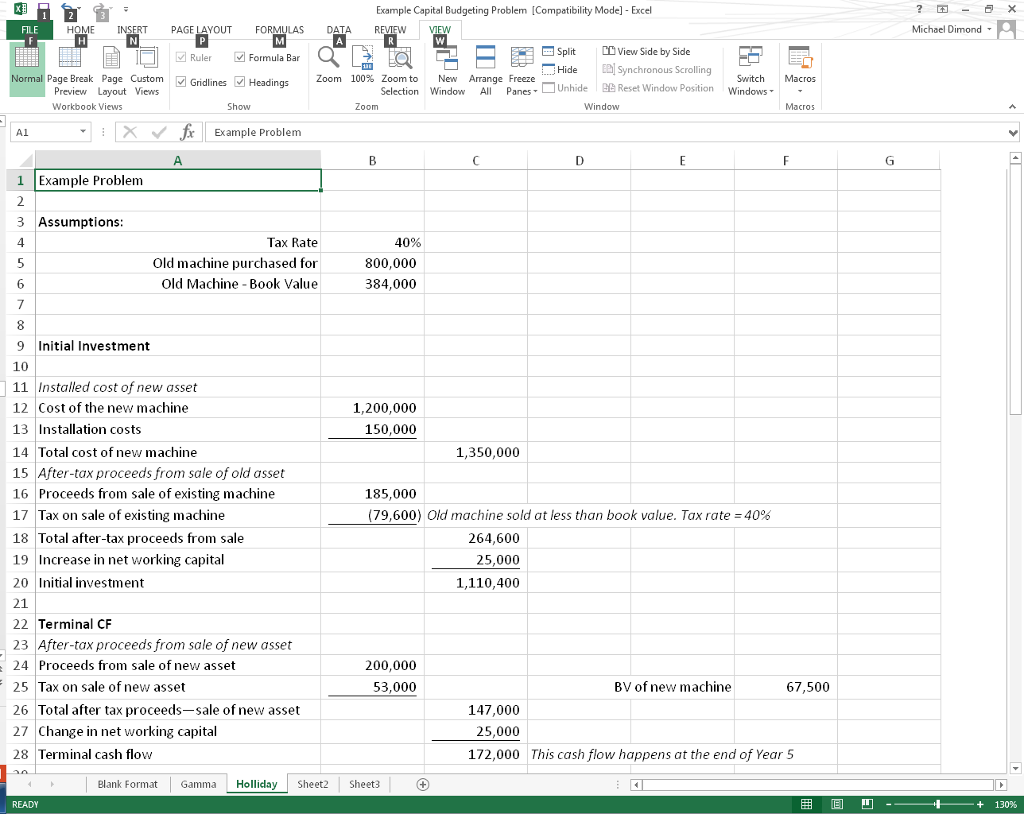
Task: Open the Switch Windows dropdown
Action: [x=749, y=68]
